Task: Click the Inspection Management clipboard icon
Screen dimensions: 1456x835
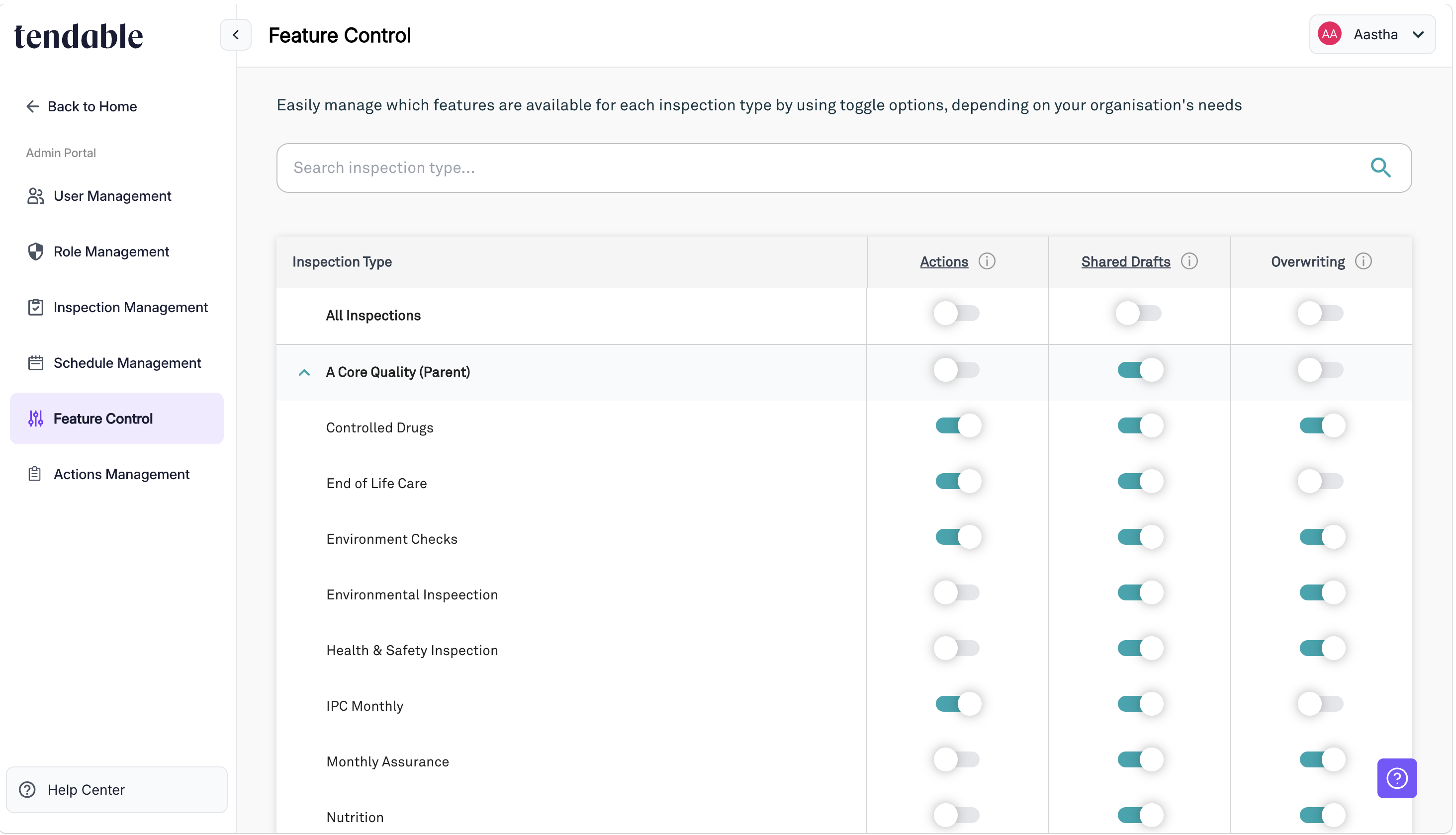Action: click(36, 307)
